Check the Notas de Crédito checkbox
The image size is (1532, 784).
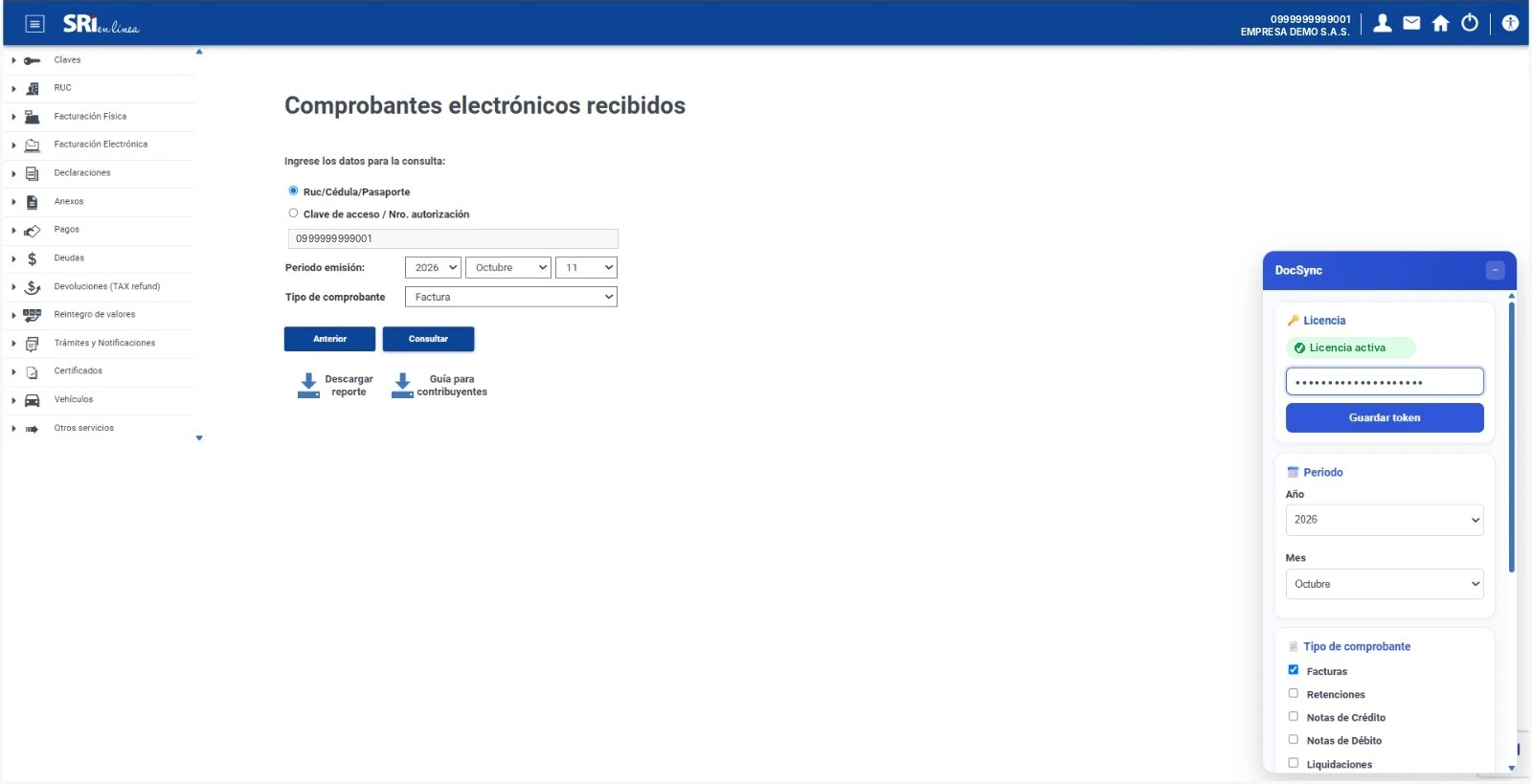coord(1294,716)
